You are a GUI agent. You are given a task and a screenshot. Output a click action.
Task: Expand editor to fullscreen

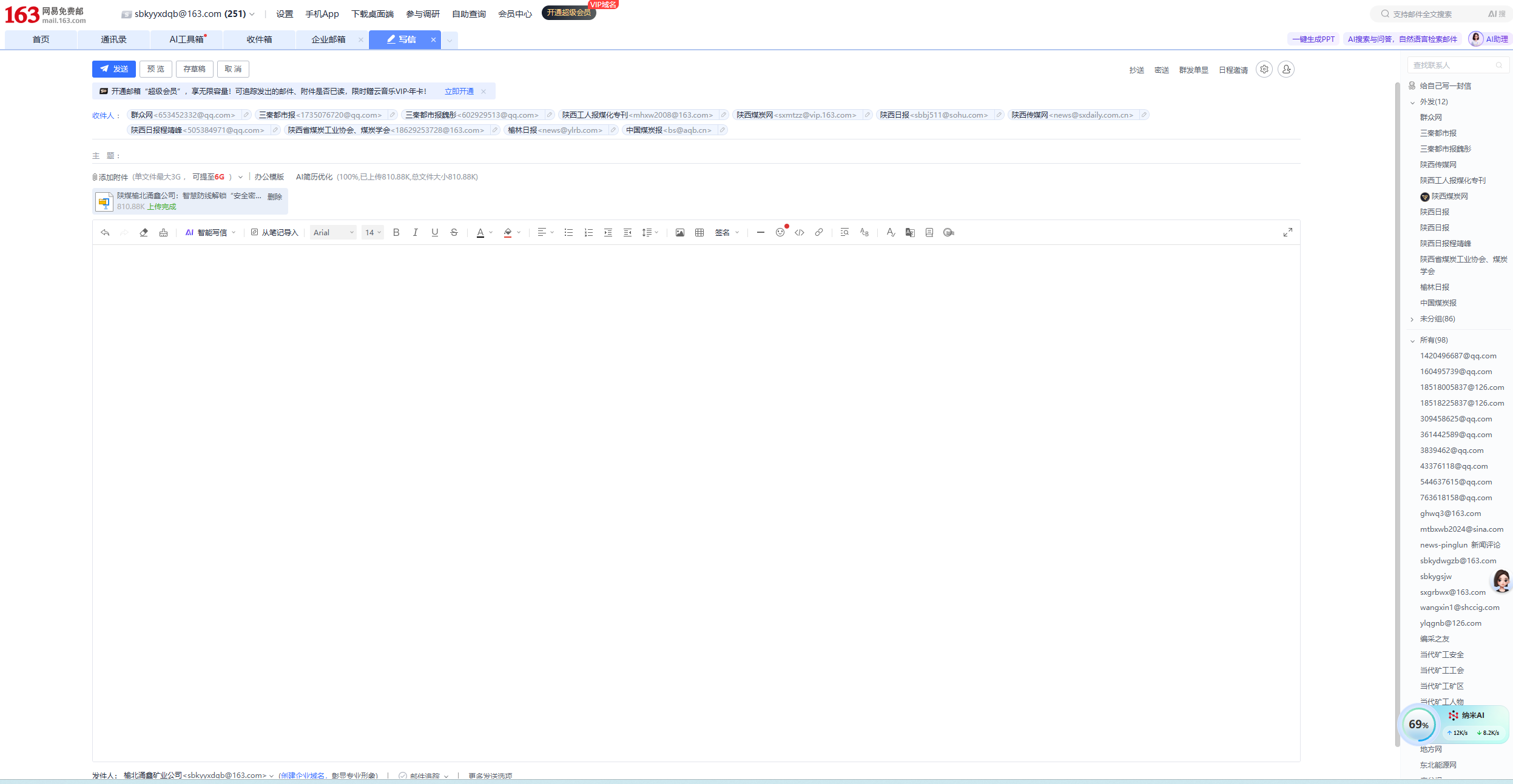coord(1287,233)
